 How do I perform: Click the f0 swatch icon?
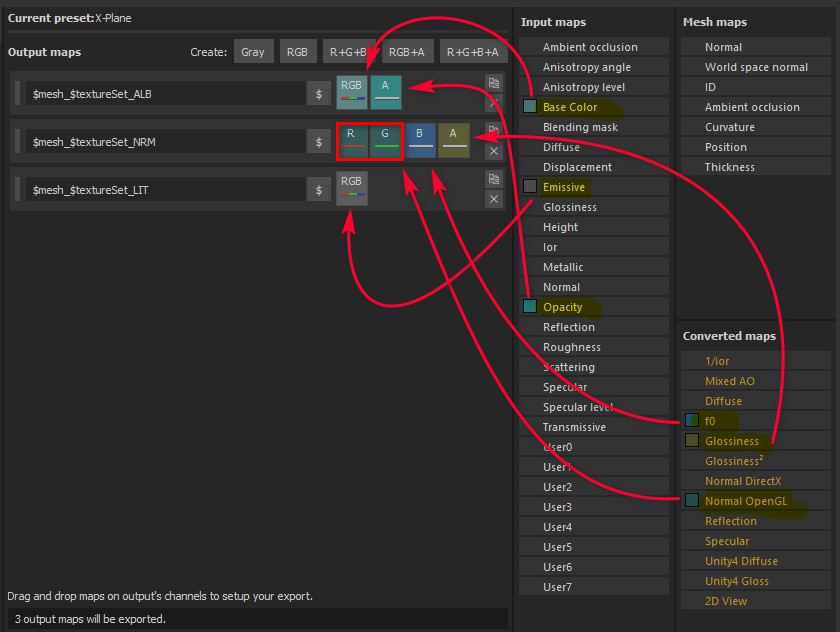click(x=692, y=420)
